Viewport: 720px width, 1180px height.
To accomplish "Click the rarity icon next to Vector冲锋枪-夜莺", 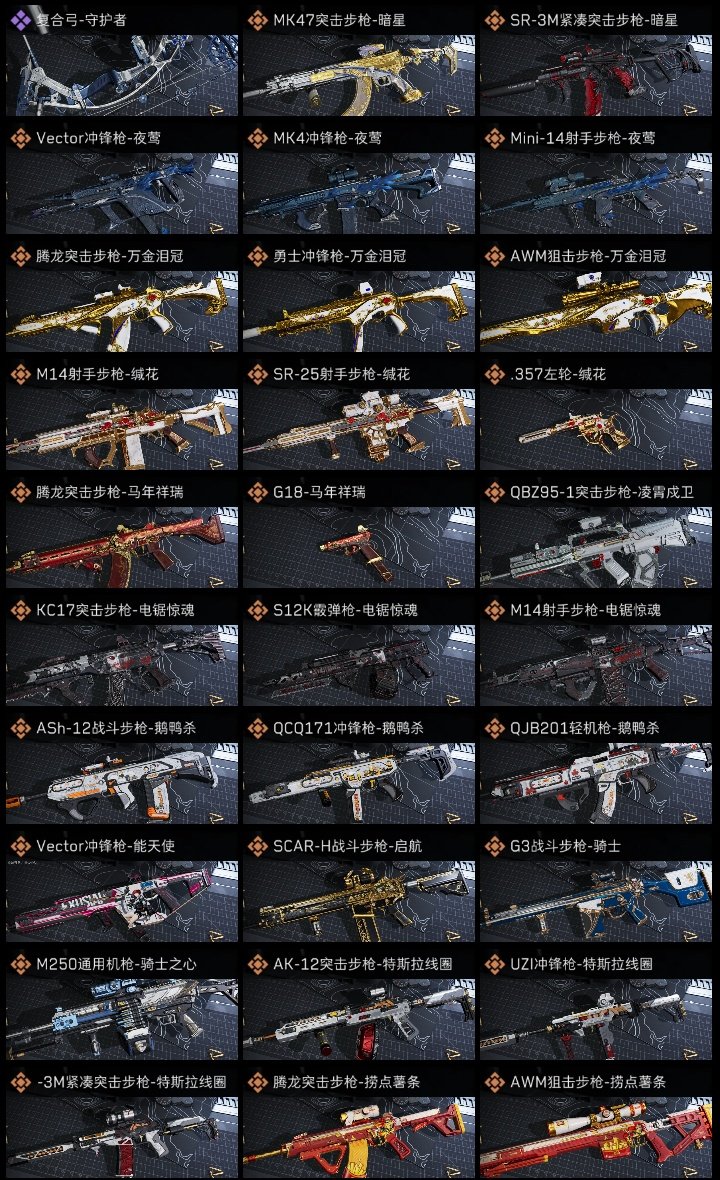I will click(x=20, y=138).
